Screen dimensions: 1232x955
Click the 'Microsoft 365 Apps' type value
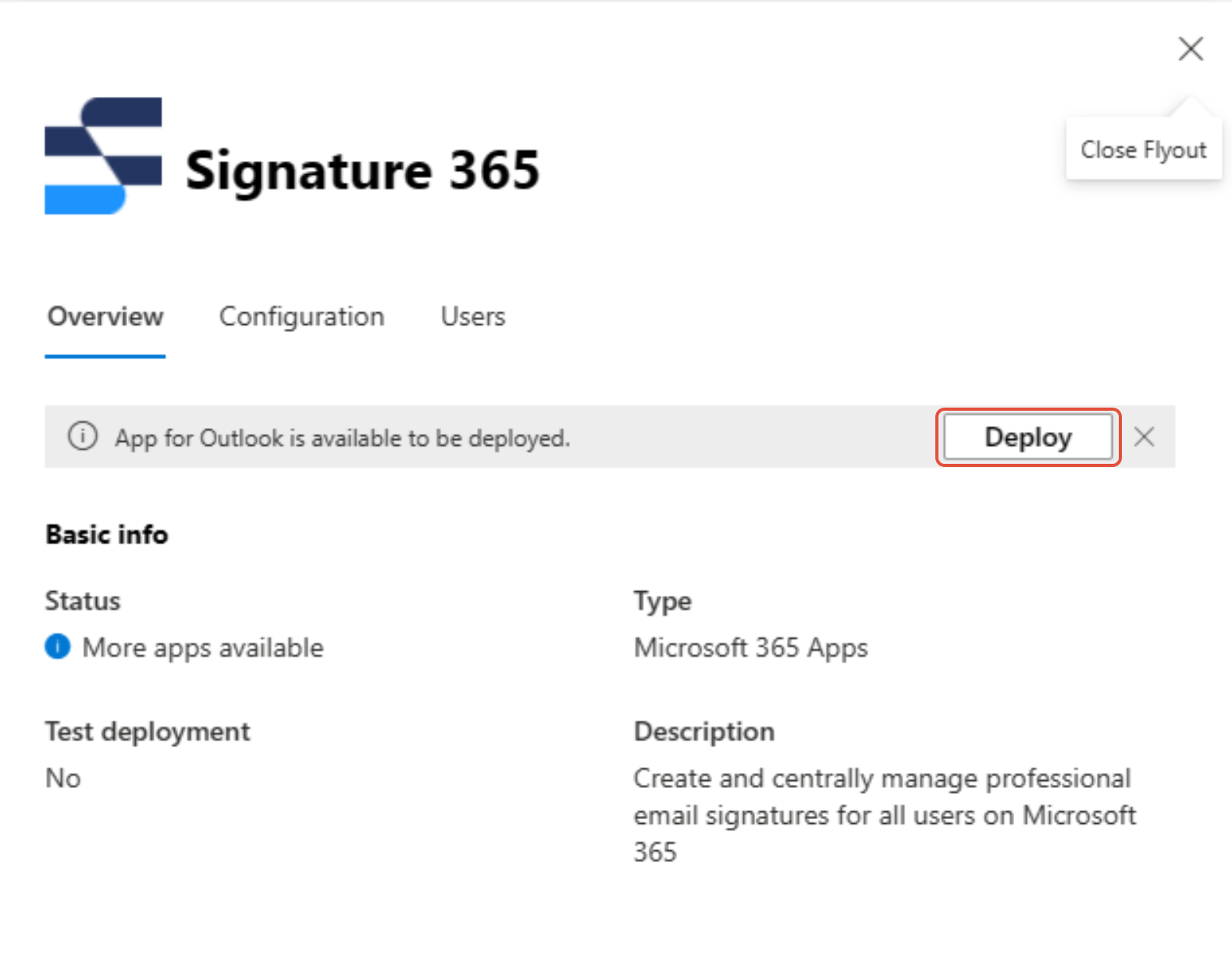point(750,647)
